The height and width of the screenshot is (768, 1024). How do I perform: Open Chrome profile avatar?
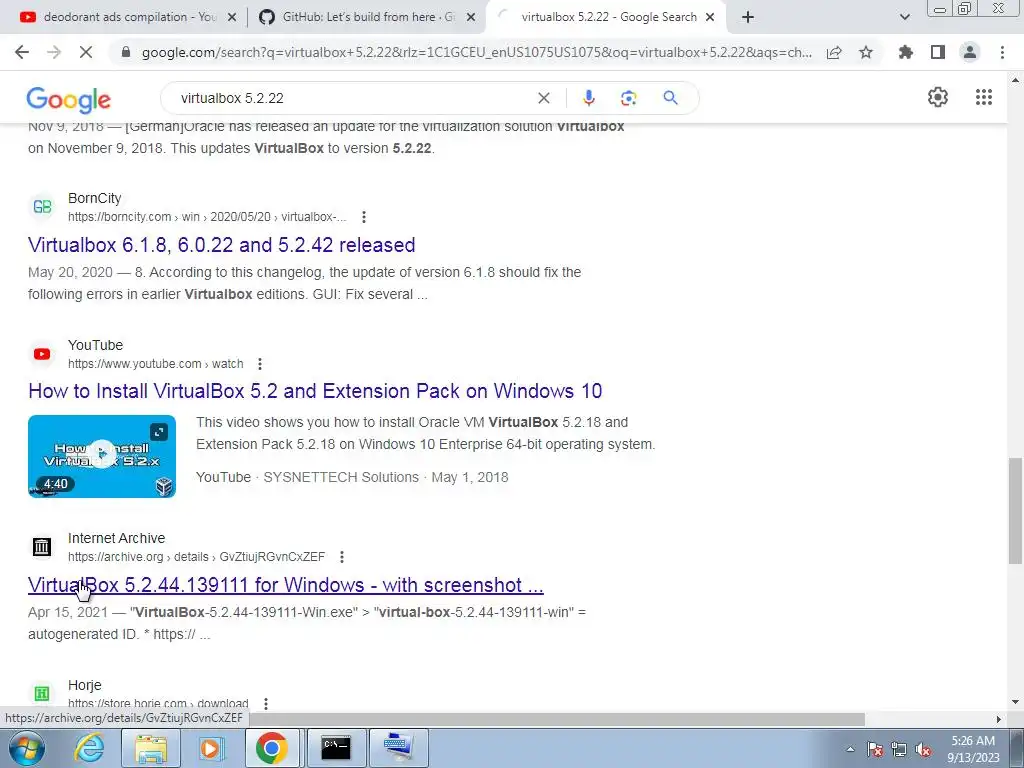[x=970, y=52]
